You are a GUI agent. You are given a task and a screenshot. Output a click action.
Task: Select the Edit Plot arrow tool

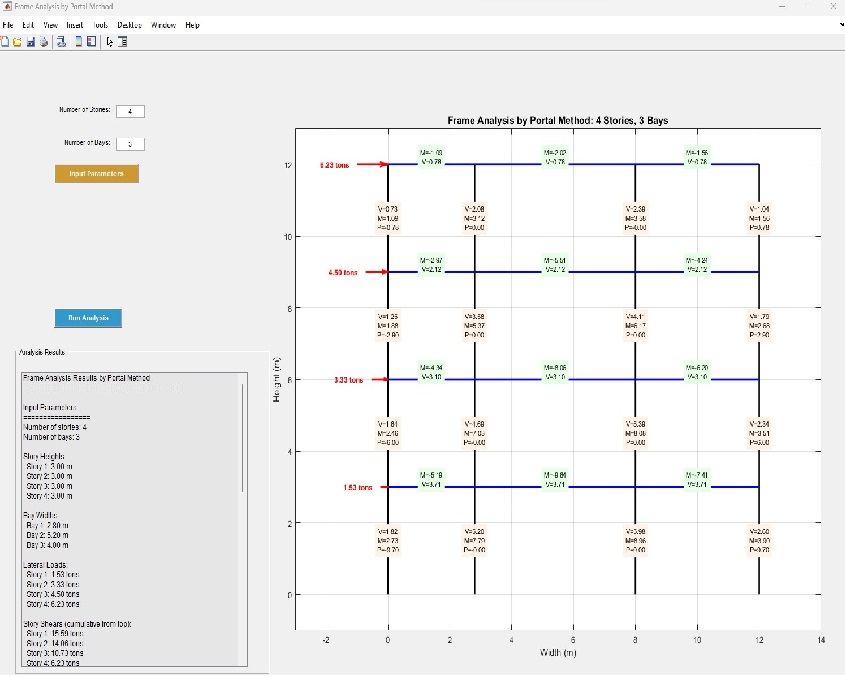click(x=109, y=42)
